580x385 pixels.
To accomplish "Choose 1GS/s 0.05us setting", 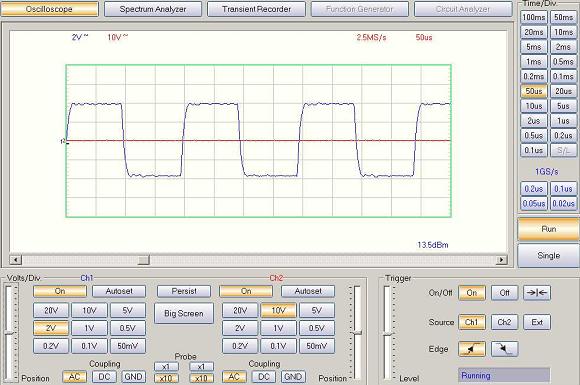I will [534, 204].
